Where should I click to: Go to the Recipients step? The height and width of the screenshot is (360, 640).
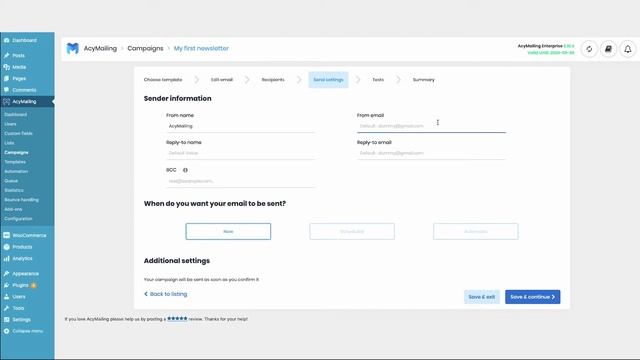click(x=273, y=80)
